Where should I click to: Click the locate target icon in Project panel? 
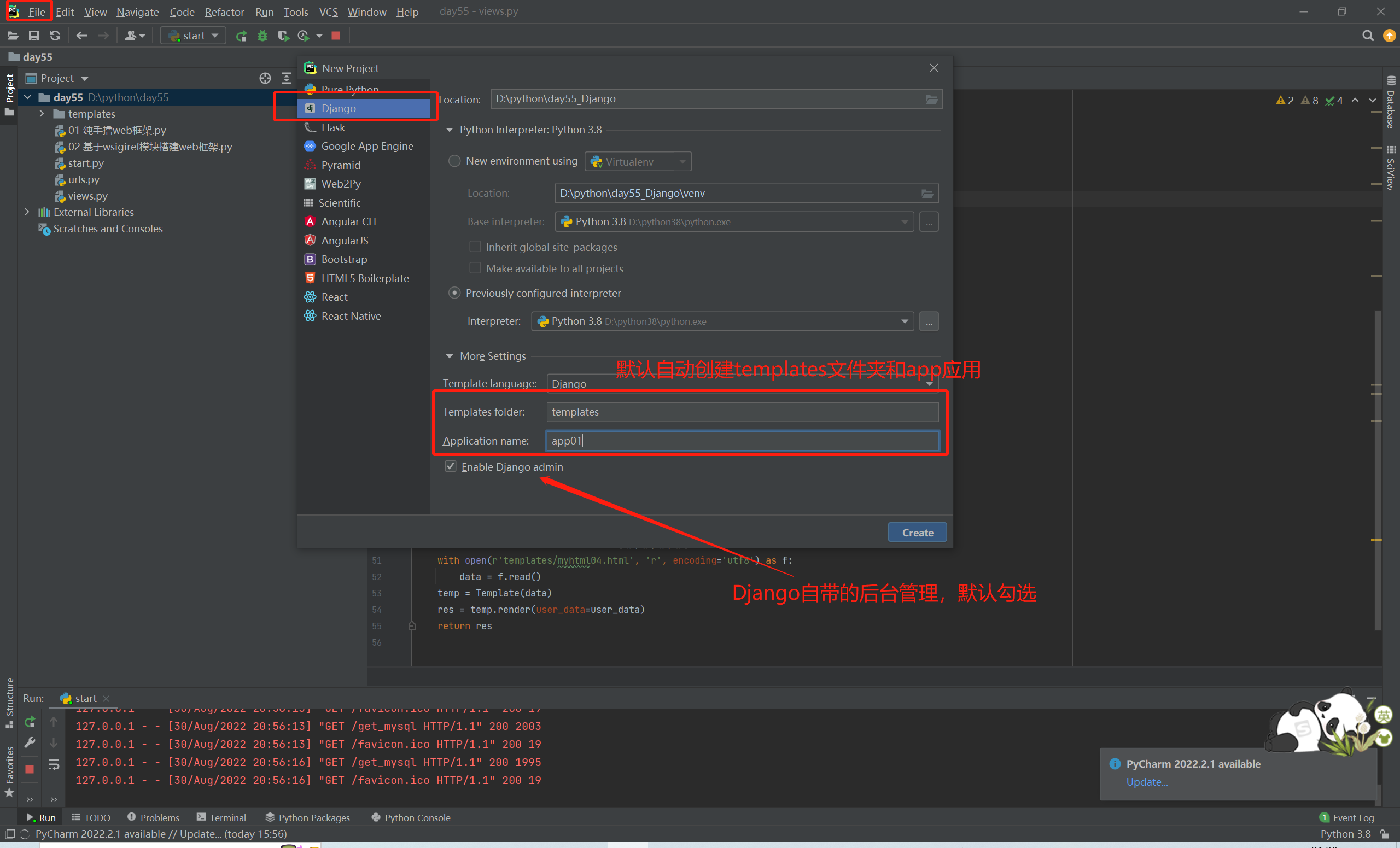pos(265,78)
